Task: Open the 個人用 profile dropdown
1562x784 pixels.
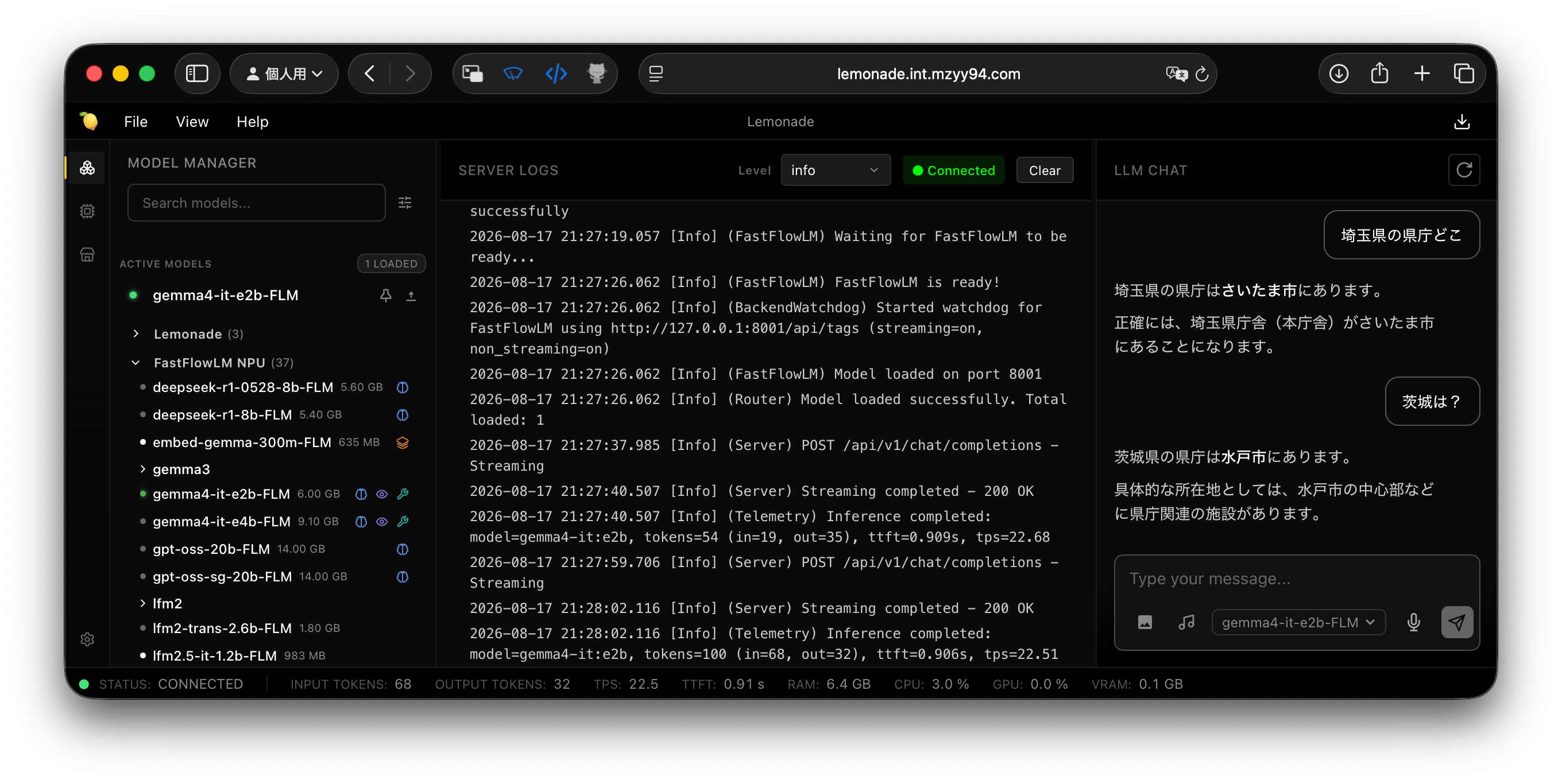Action: [284, 74]
